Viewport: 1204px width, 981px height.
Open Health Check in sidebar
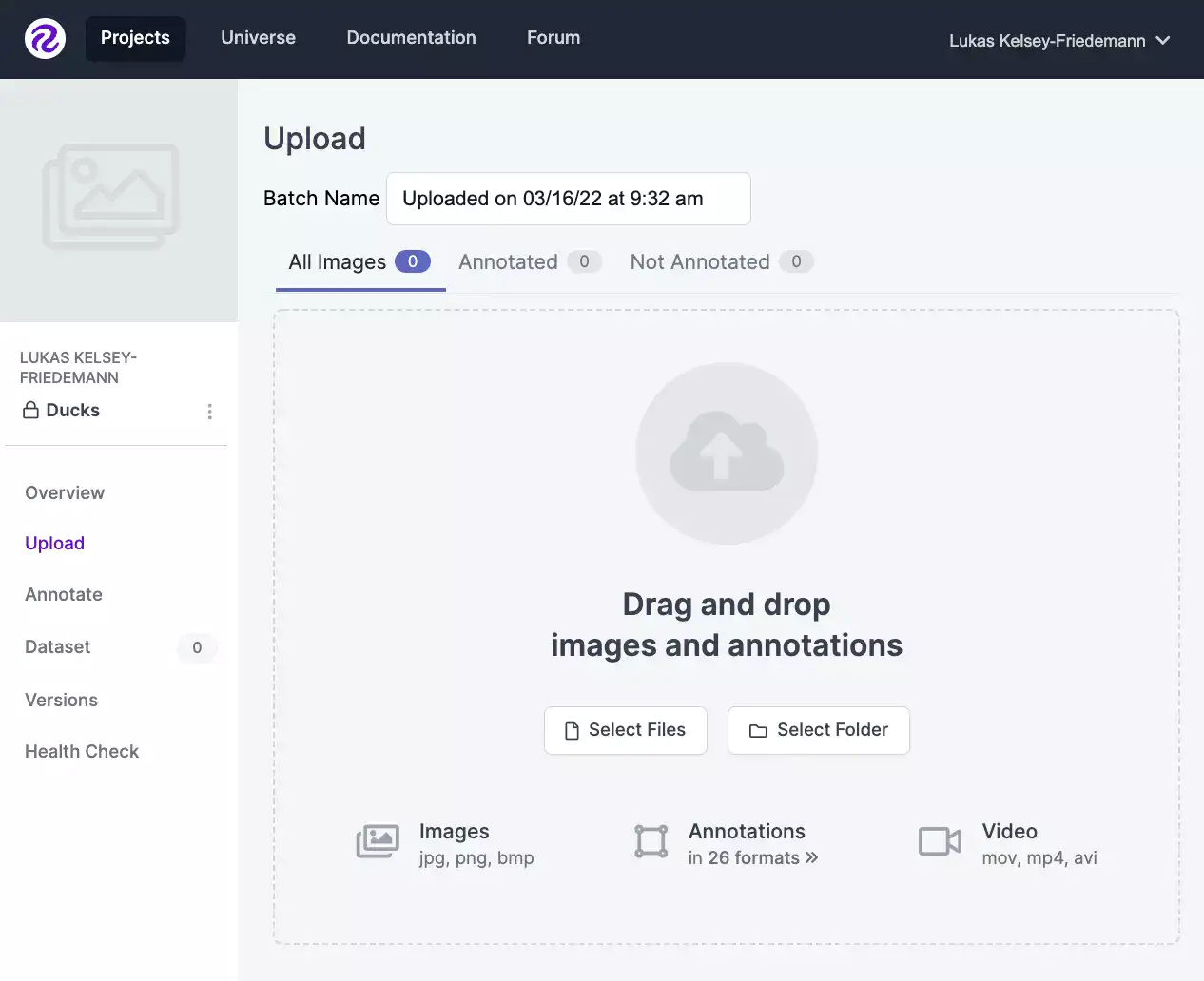click(82, 751)
